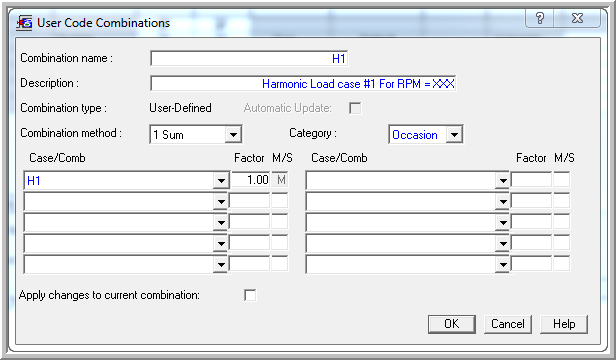Click the question mark help button in title bar
Viewport: 616px width, 360px height.
(540, 18)
